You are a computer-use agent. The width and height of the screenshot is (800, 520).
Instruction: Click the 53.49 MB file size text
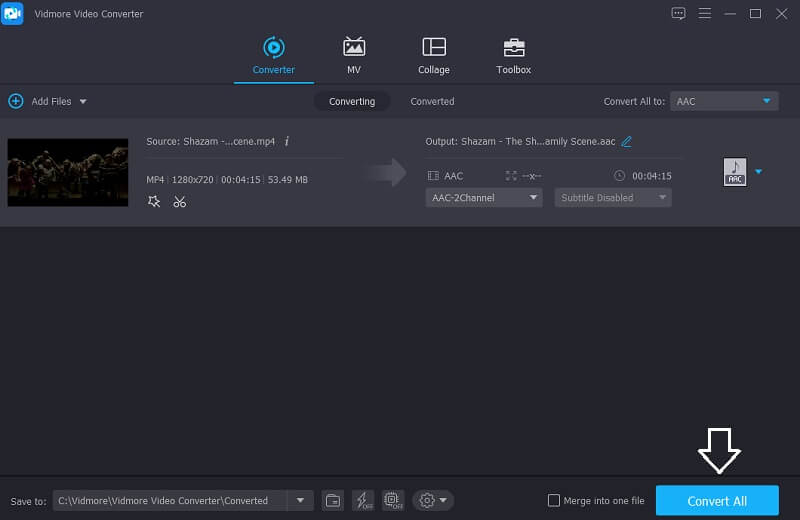288,180
